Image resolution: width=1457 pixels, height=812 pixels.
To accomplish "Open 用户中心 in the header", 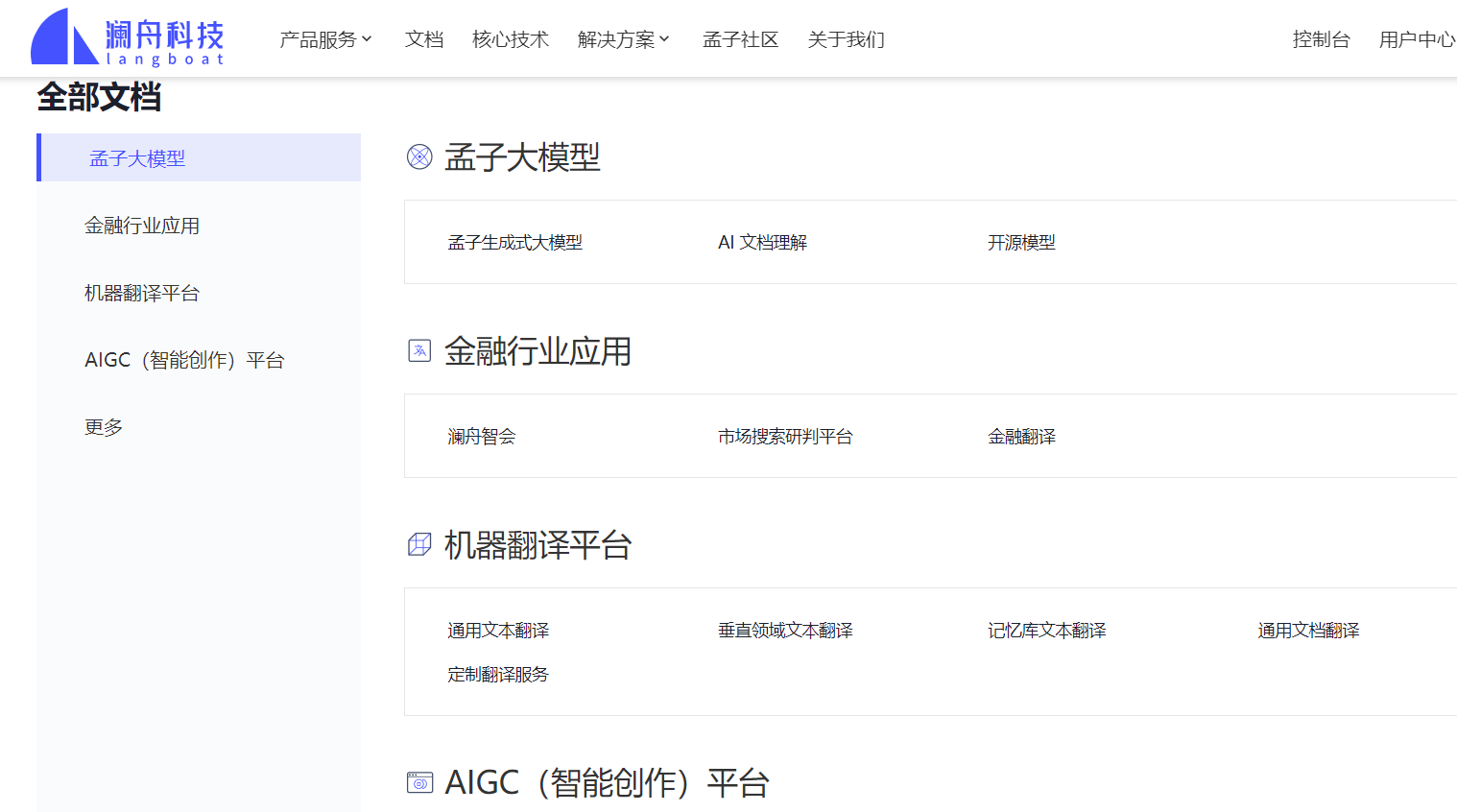I will point(1418,39).
